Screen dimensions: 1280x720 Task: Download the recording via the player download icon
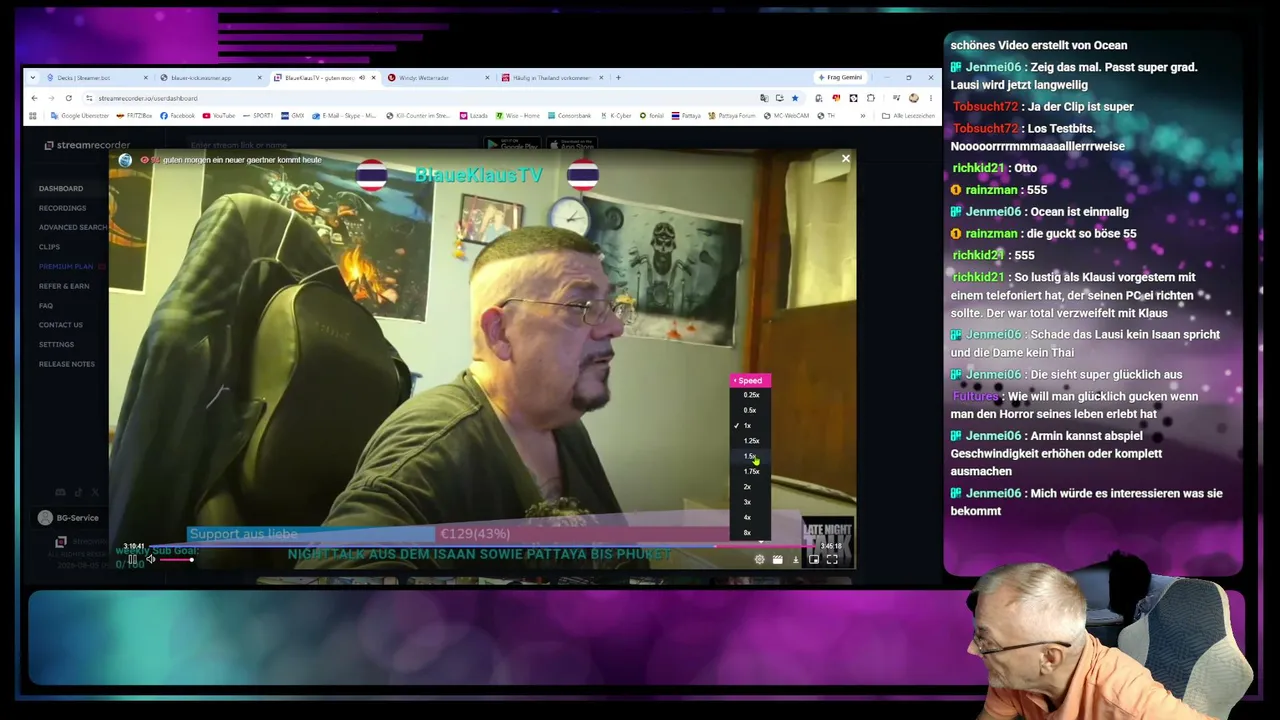pos(796,560)
